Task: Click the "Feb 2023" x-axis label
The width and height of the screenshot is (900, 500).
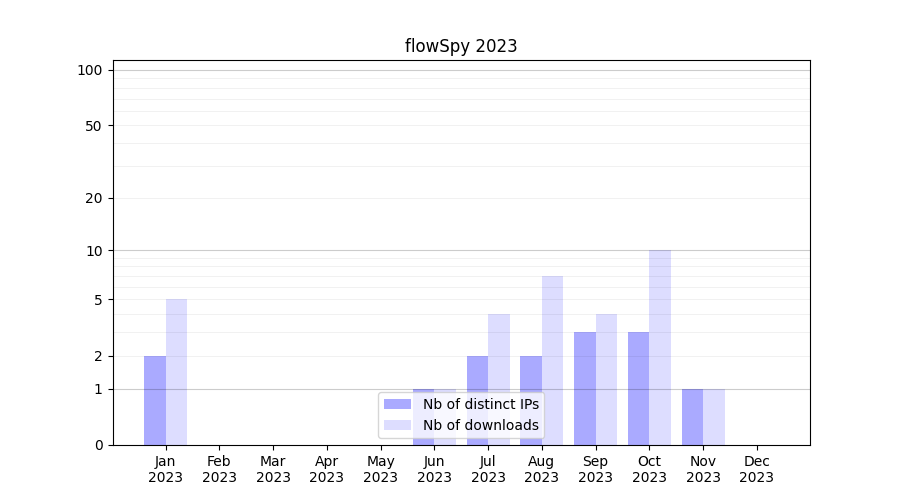Action: pos(219,469)
